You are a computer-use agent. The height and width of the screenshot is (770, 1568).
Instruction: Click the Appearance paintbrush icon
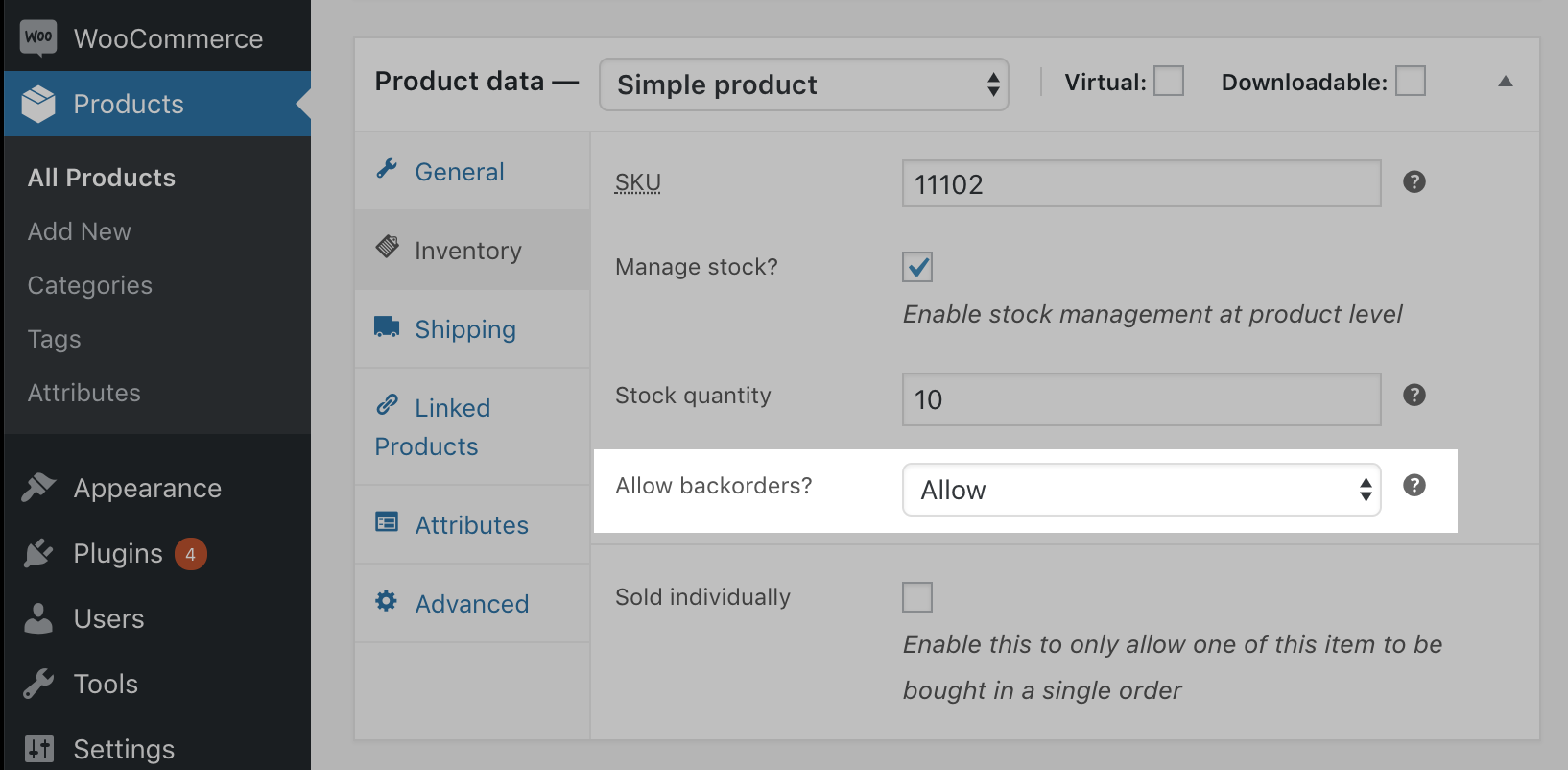pos(38,488)
